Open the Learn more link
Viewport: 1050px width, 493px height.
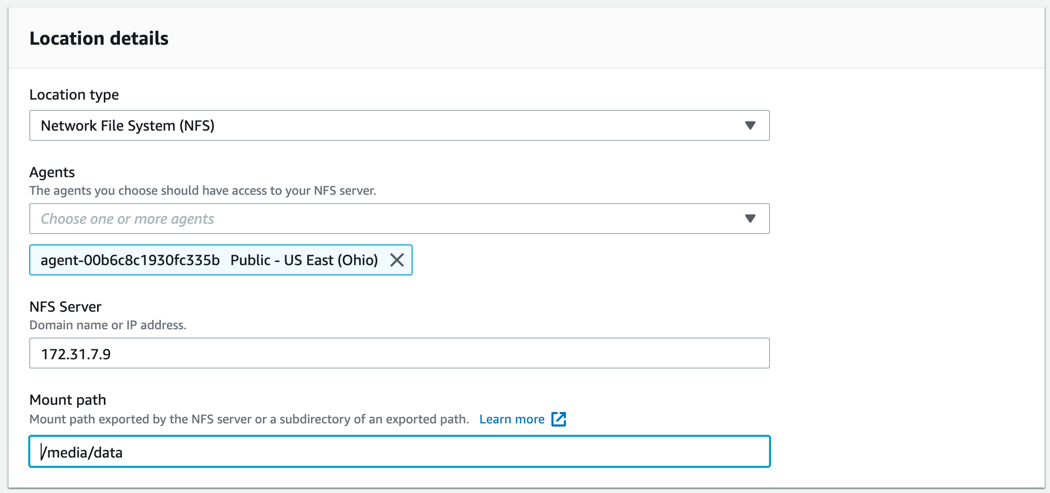coord(512,419)
